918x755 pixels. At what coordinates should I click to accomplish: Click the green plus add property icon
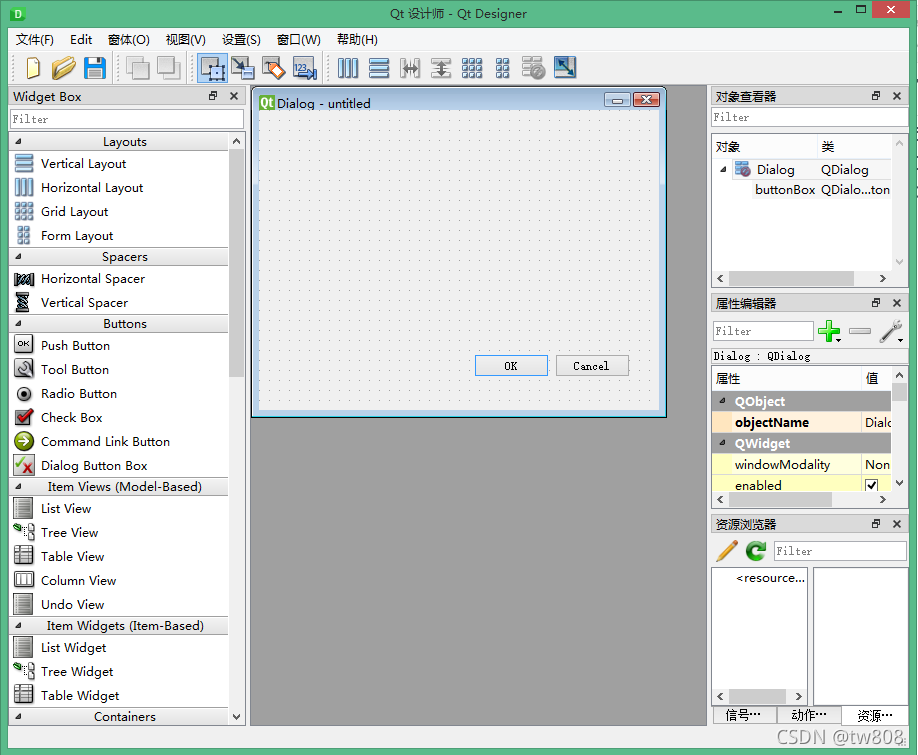[x=830, y=331]
